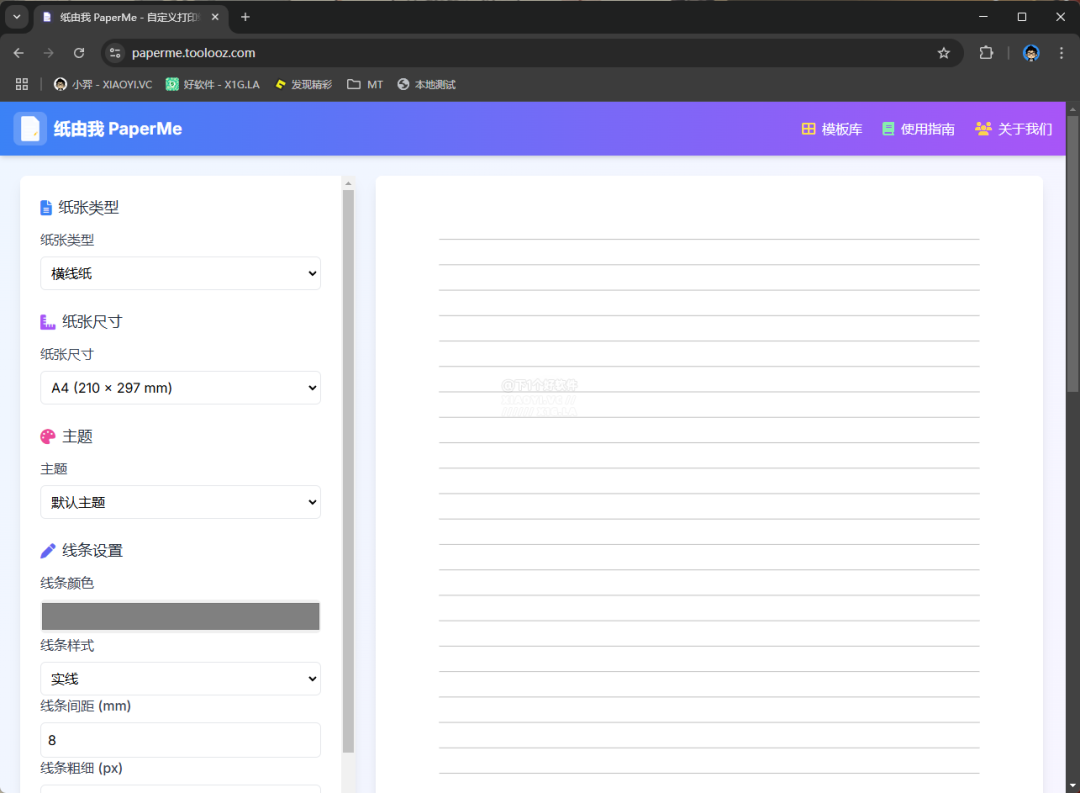The image size is (1080, 793).
Task: Click the address bar showing paperme.toolooz.com
Action: [x=530, y=53]
